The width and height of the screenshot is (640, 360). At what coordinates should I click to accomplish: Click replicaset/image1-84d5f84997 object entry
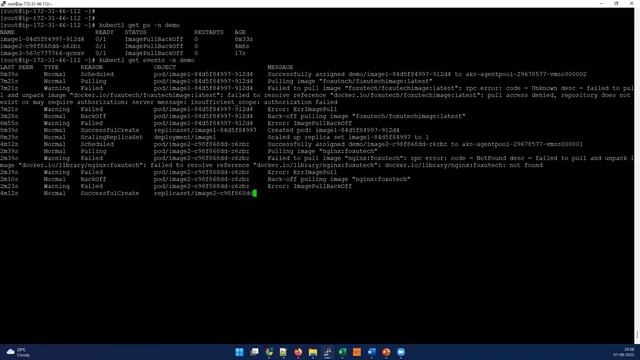click(205, 130)
